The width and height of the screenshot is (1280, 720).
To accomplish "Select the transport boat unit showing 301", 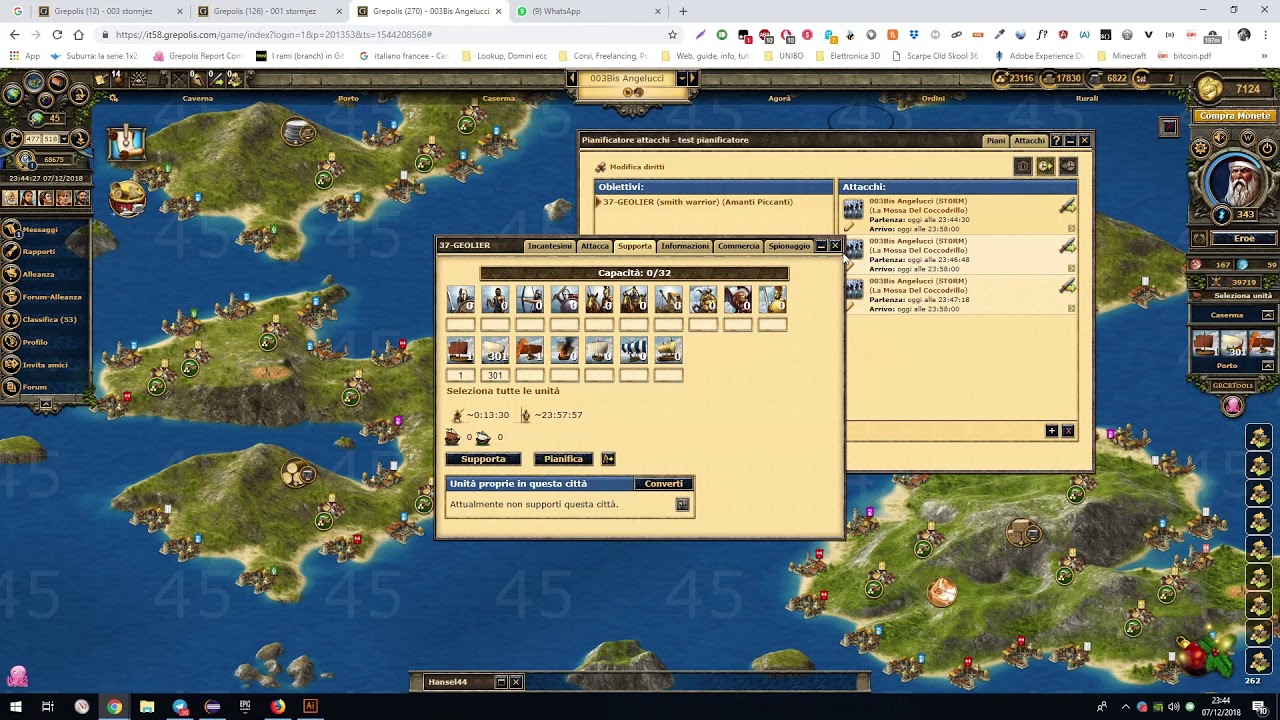I will click(x=495, y=350).
